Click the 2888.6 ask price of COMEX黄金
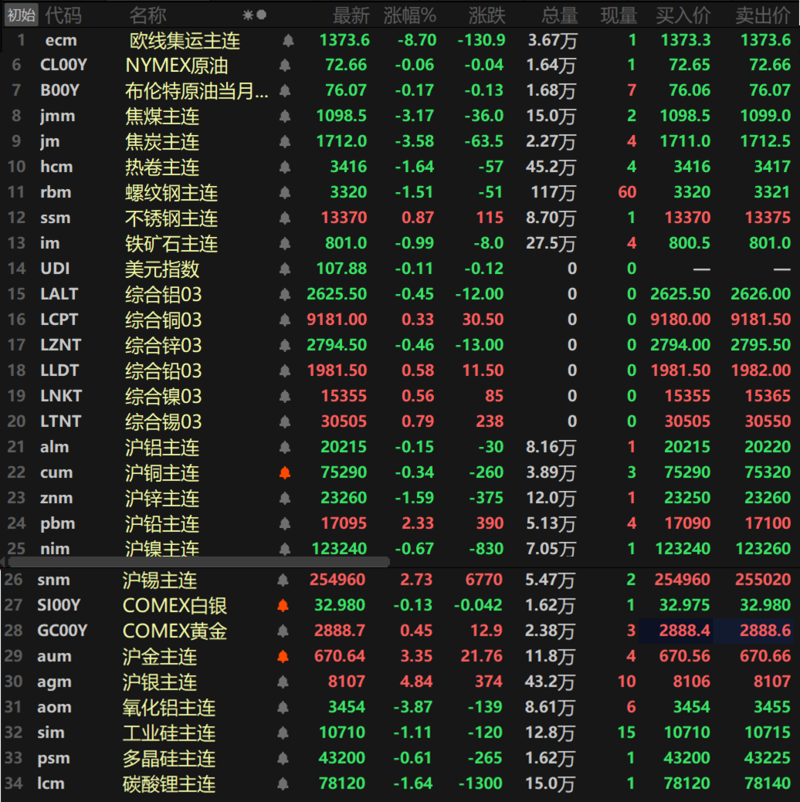 (765, 631)
